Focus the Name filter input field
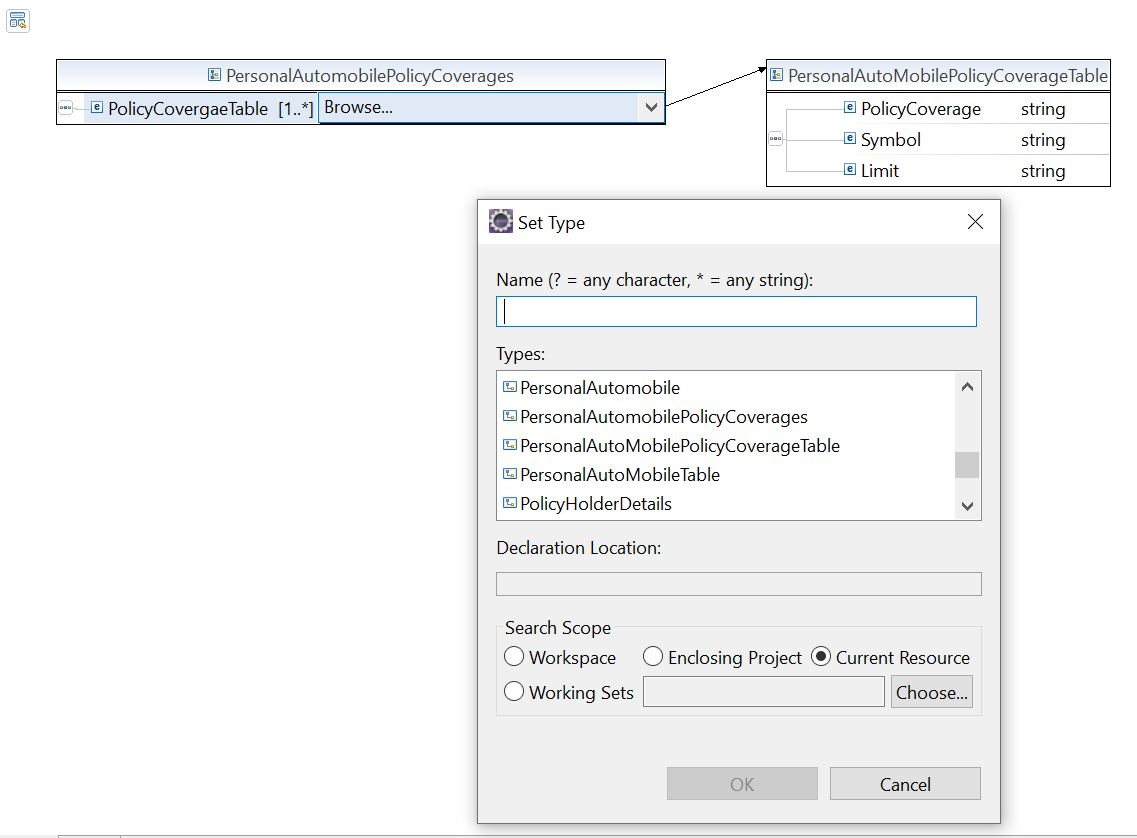The width and height of the screenshot is (1137, 838). 736,312
